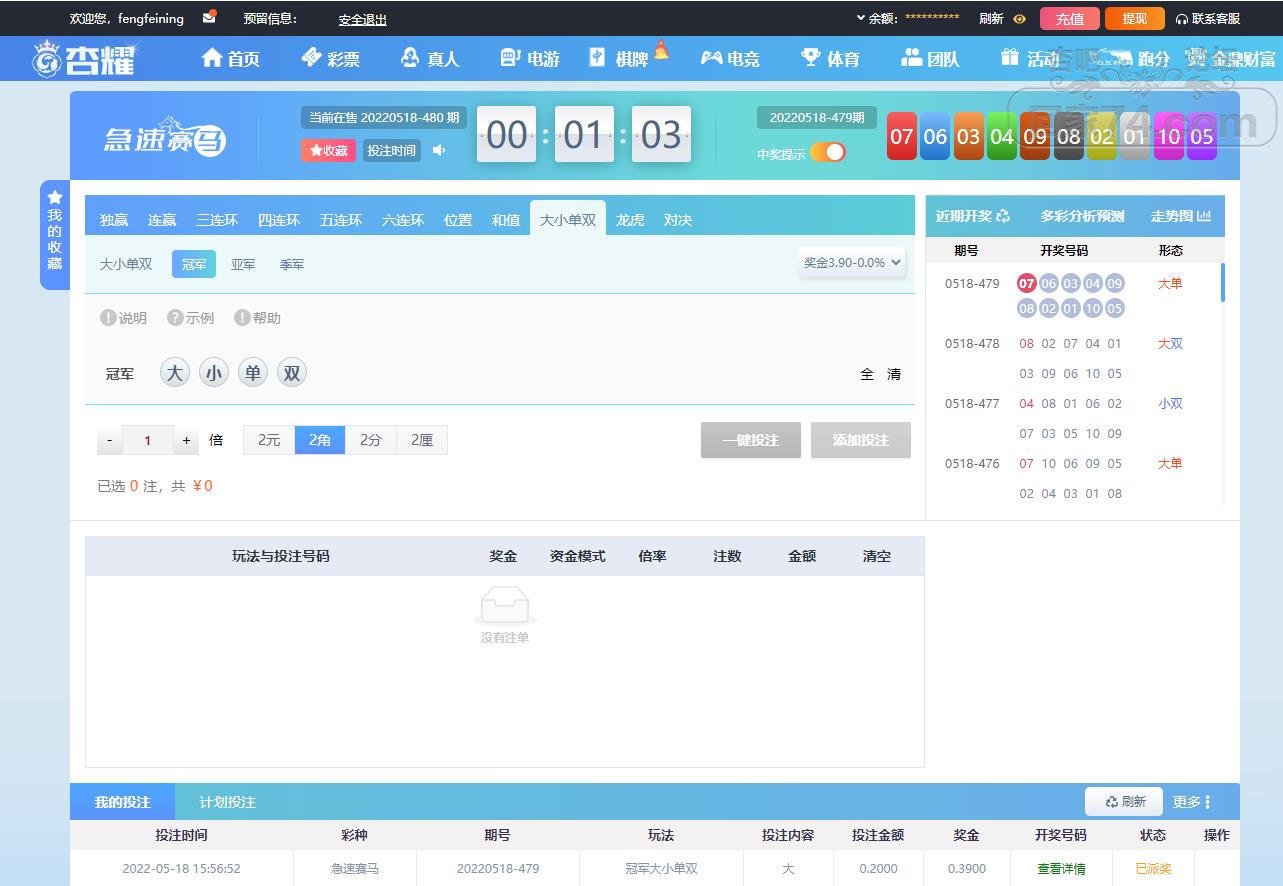1283x886 pixels.
Task: Switch to the 龙虎 play tab
Action: tap(630, 220)
